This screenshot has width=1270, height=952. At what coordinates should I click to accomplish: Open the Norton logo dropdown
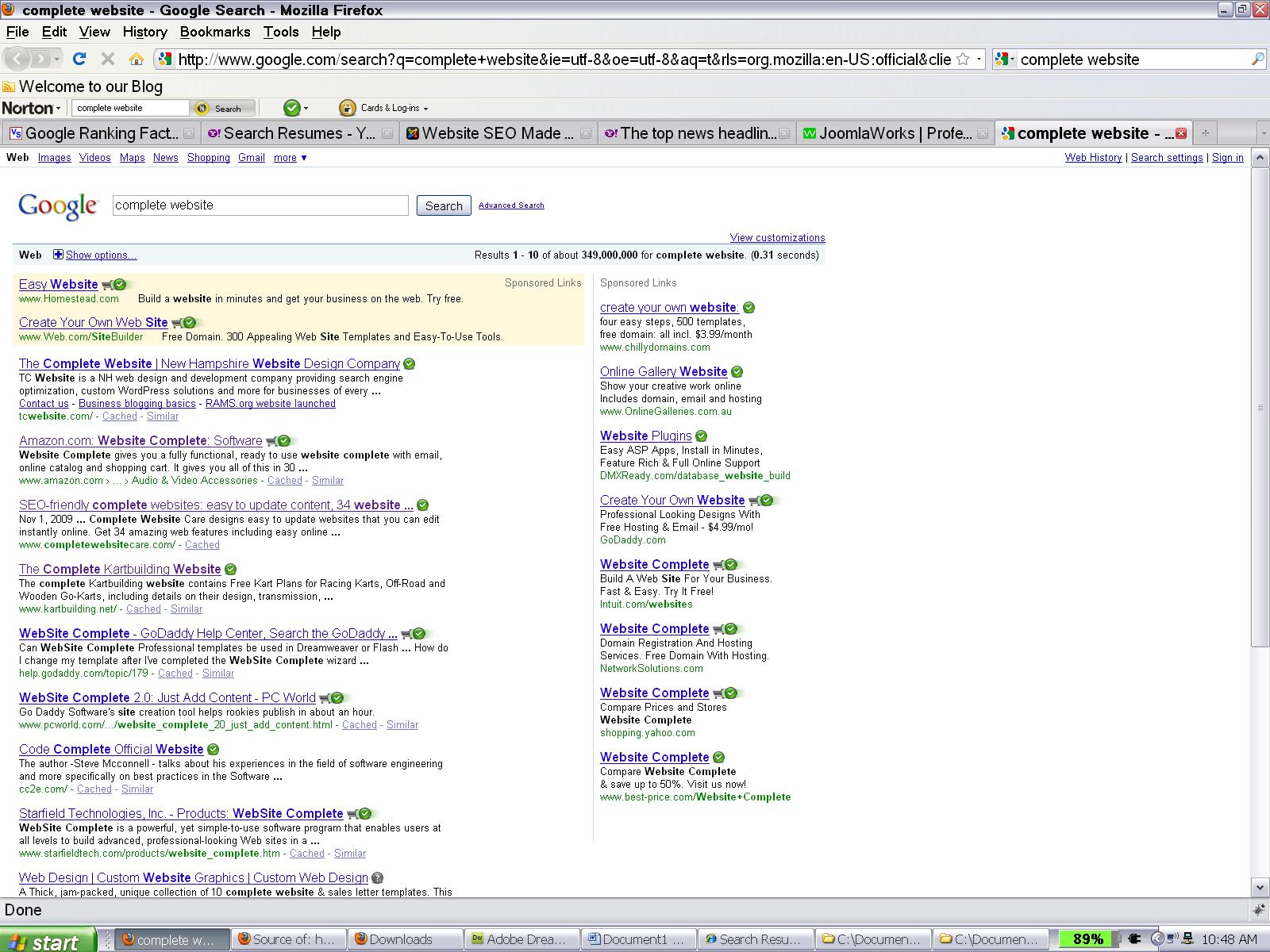click(x=32, y=108)
